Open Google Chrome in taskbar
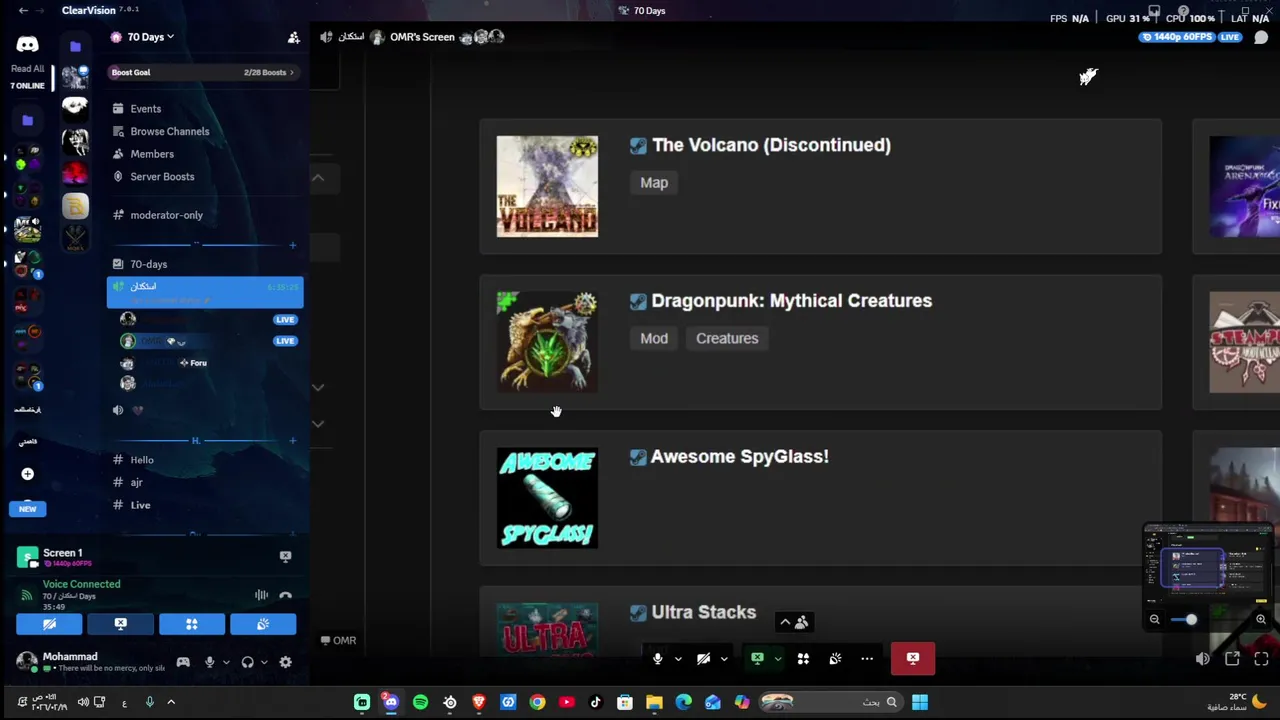The image size is (1280, 720). point(537,702)
